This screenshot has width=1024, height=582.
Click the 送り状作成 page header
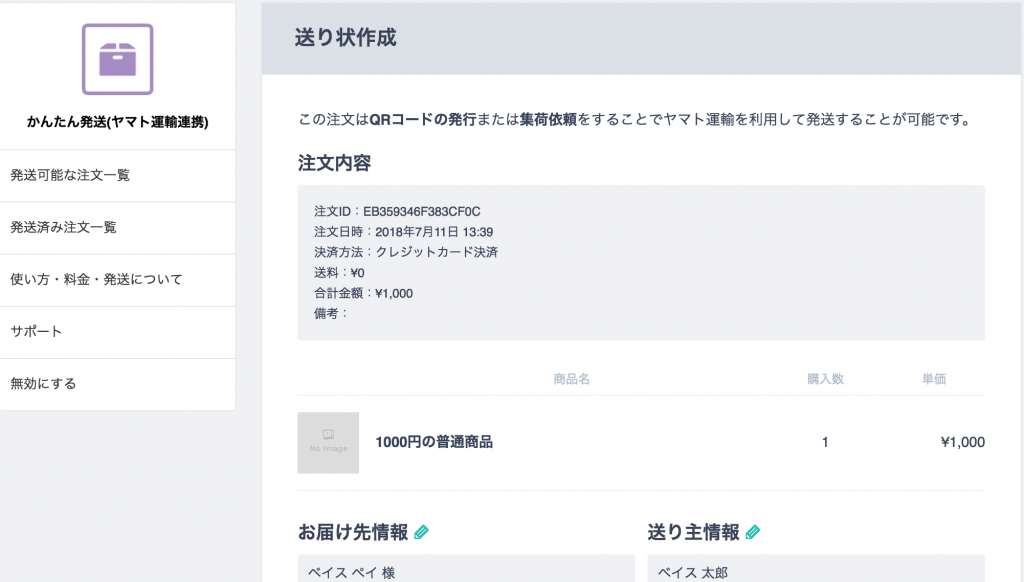coord(345,38)
